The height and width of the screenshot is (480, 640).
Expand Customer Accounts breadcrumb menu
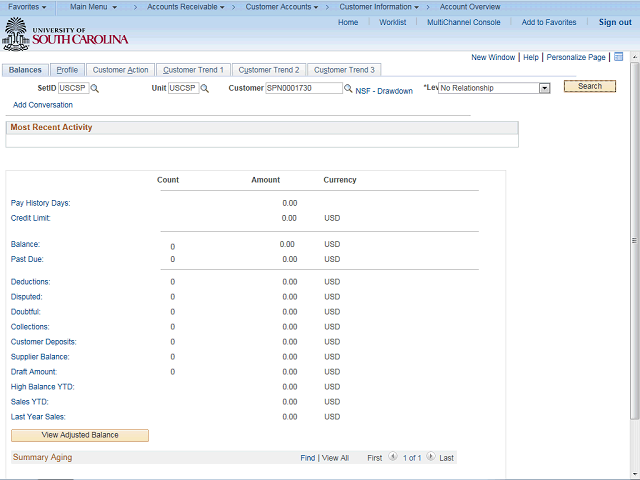point(282,7)
